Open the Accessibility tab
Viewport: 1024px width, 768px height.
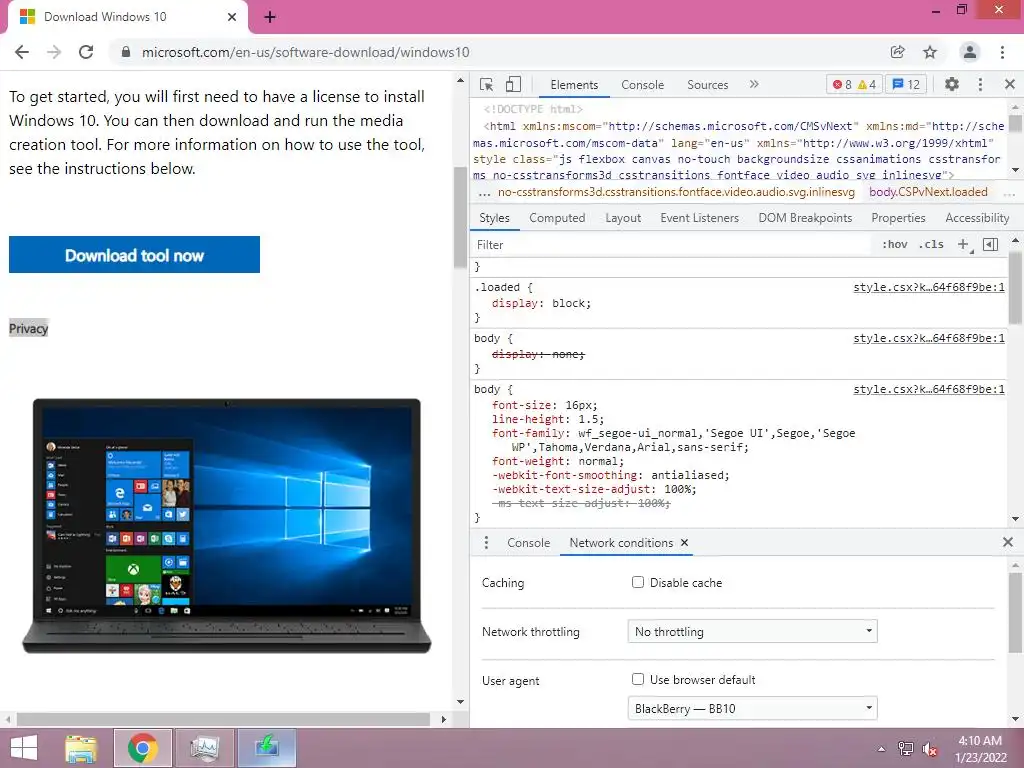tap(977, 217)
